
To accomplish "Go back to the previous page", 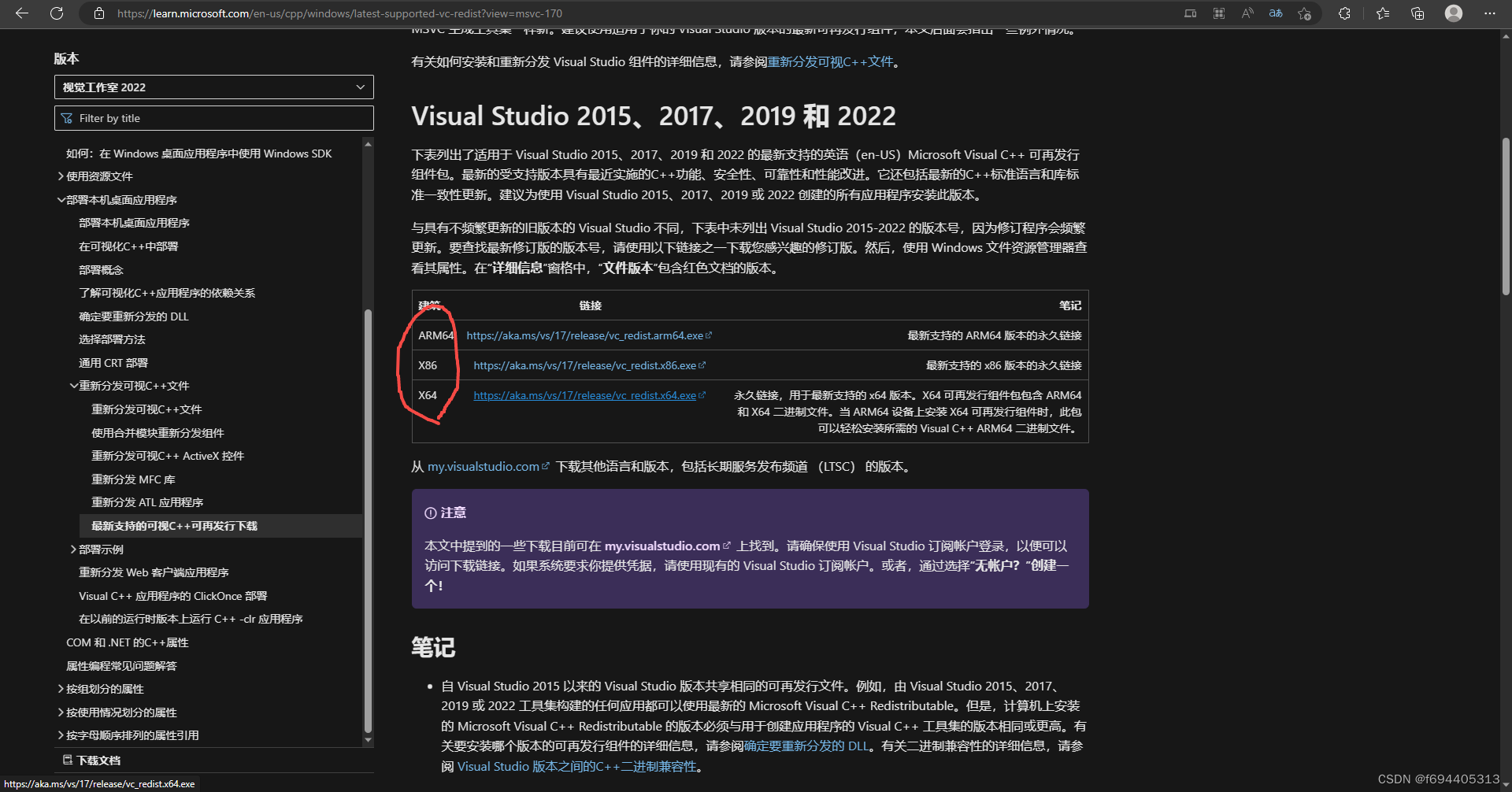I will coord(22,13).
